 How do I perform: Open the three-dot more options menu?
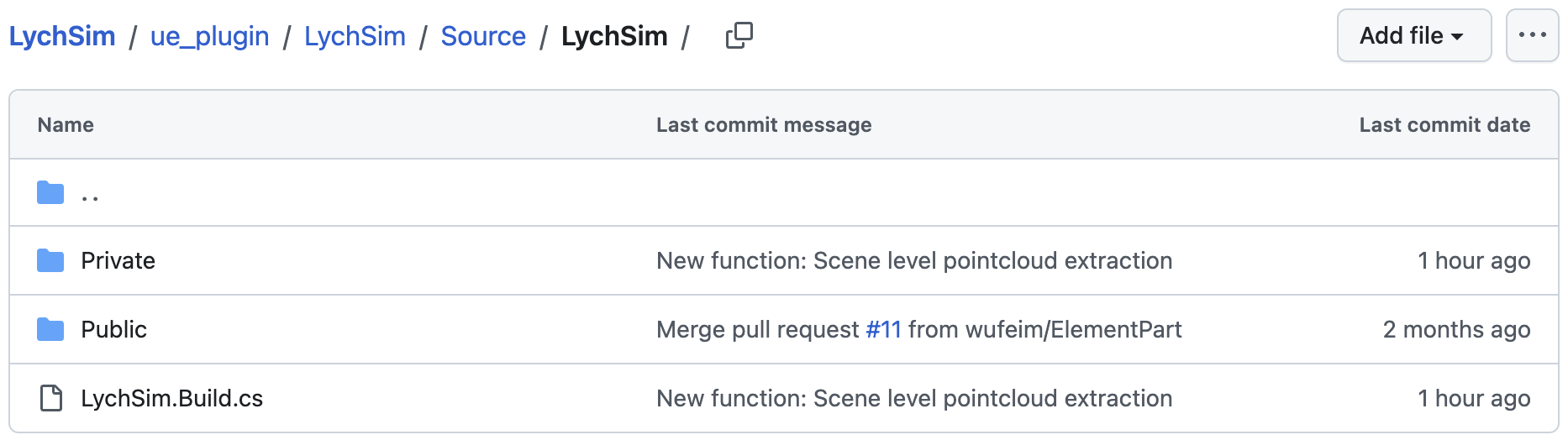1533,35
